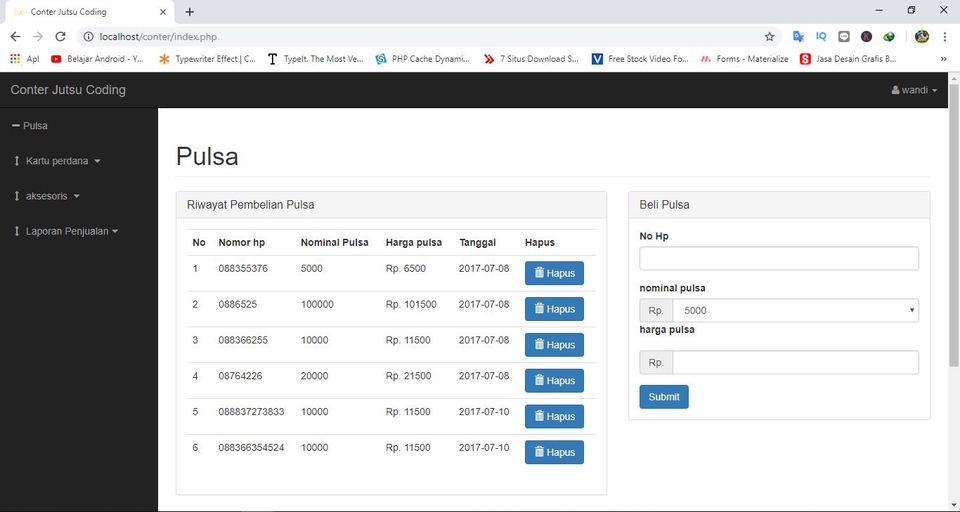Click the Riwayat Pembelian Pulsa panel heading
The image size is (960, 512).
[x=250, y=205]
